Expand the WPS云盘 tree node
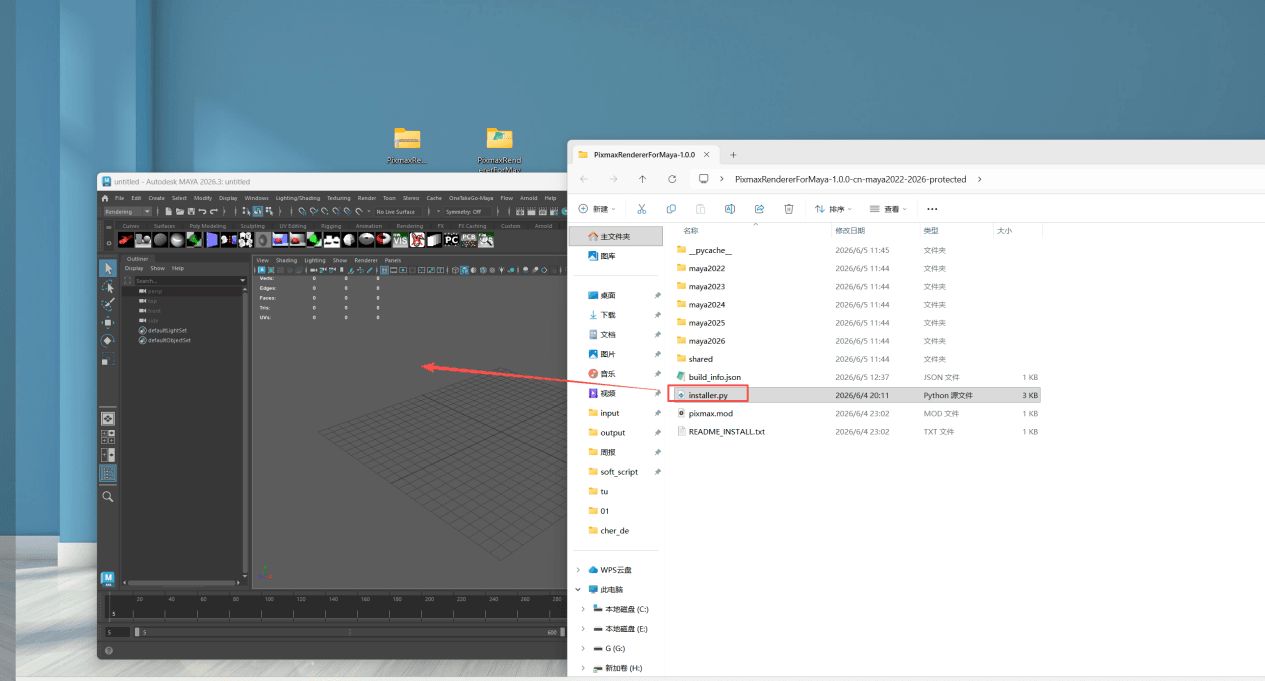The height and width of the screenshot is (681, 1265). [578, 570]
